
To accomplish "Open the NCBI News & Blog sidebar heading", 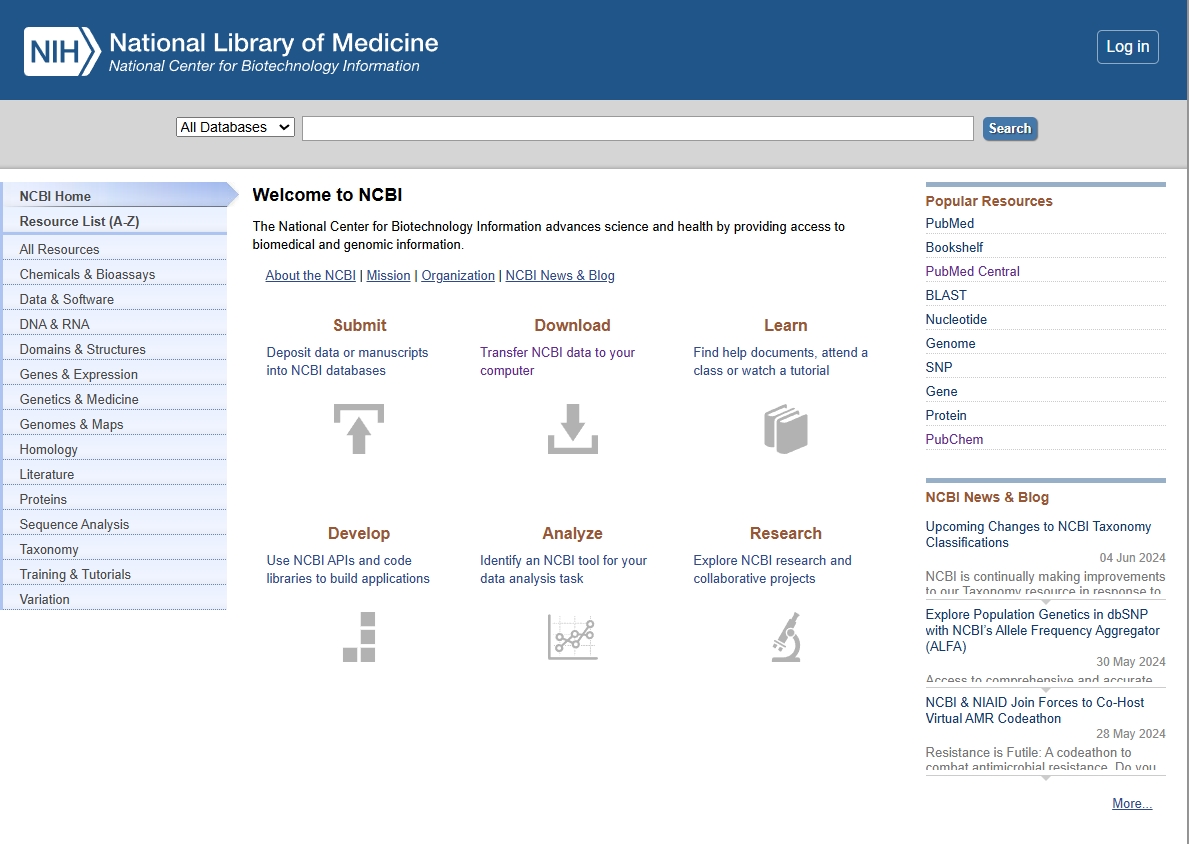I will [x=987, y=497].
